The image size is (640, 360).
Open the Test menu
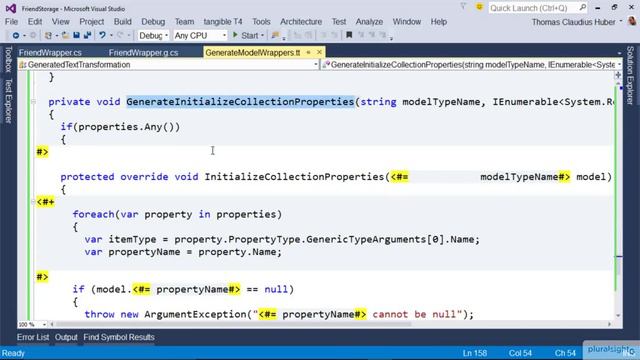(339, 22)
